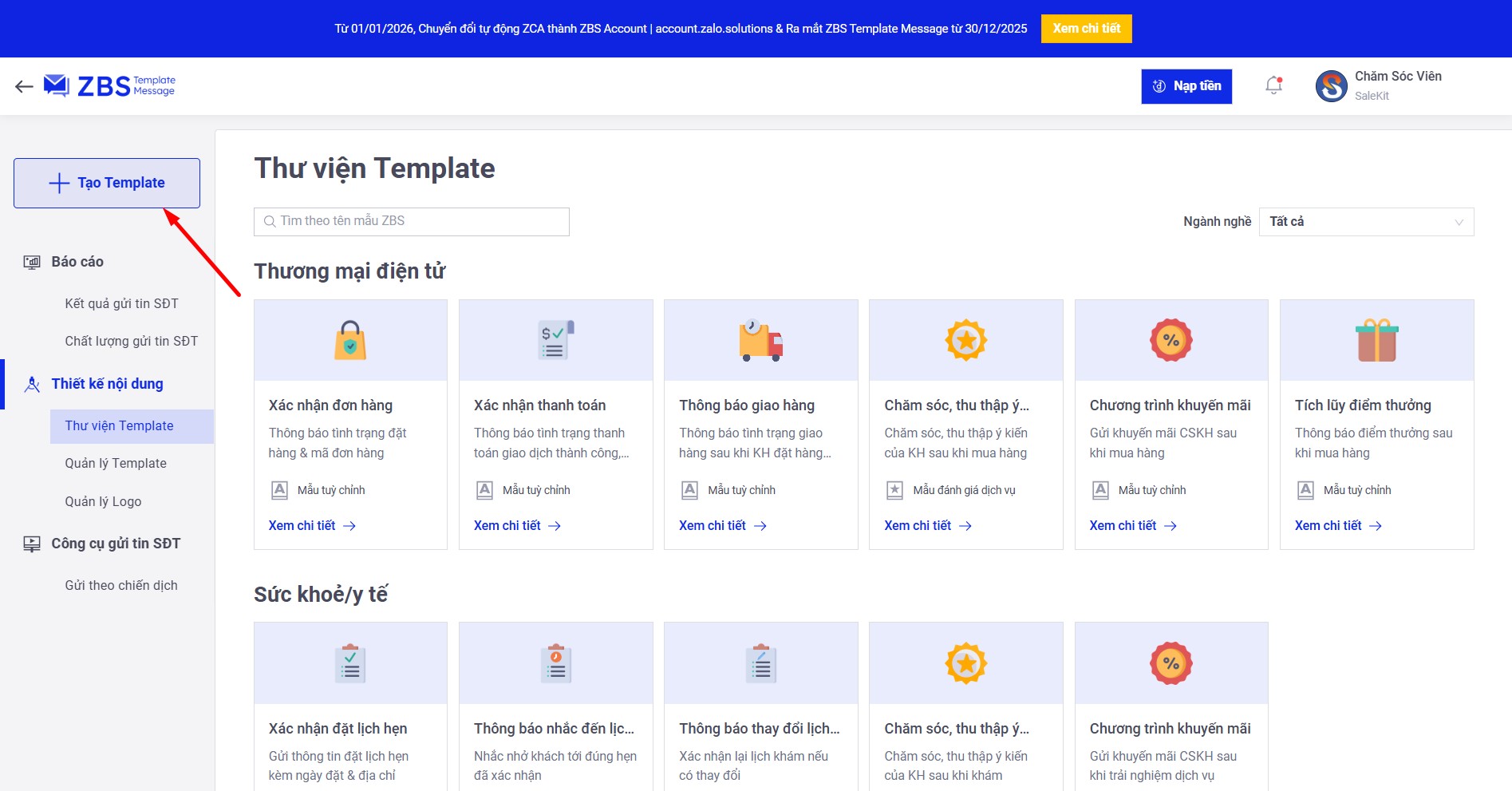Click the shopping bag icon for Xác nhận đơn hàng
The height and width of the screenshot is (791, 1512).
tap(350, 340)
